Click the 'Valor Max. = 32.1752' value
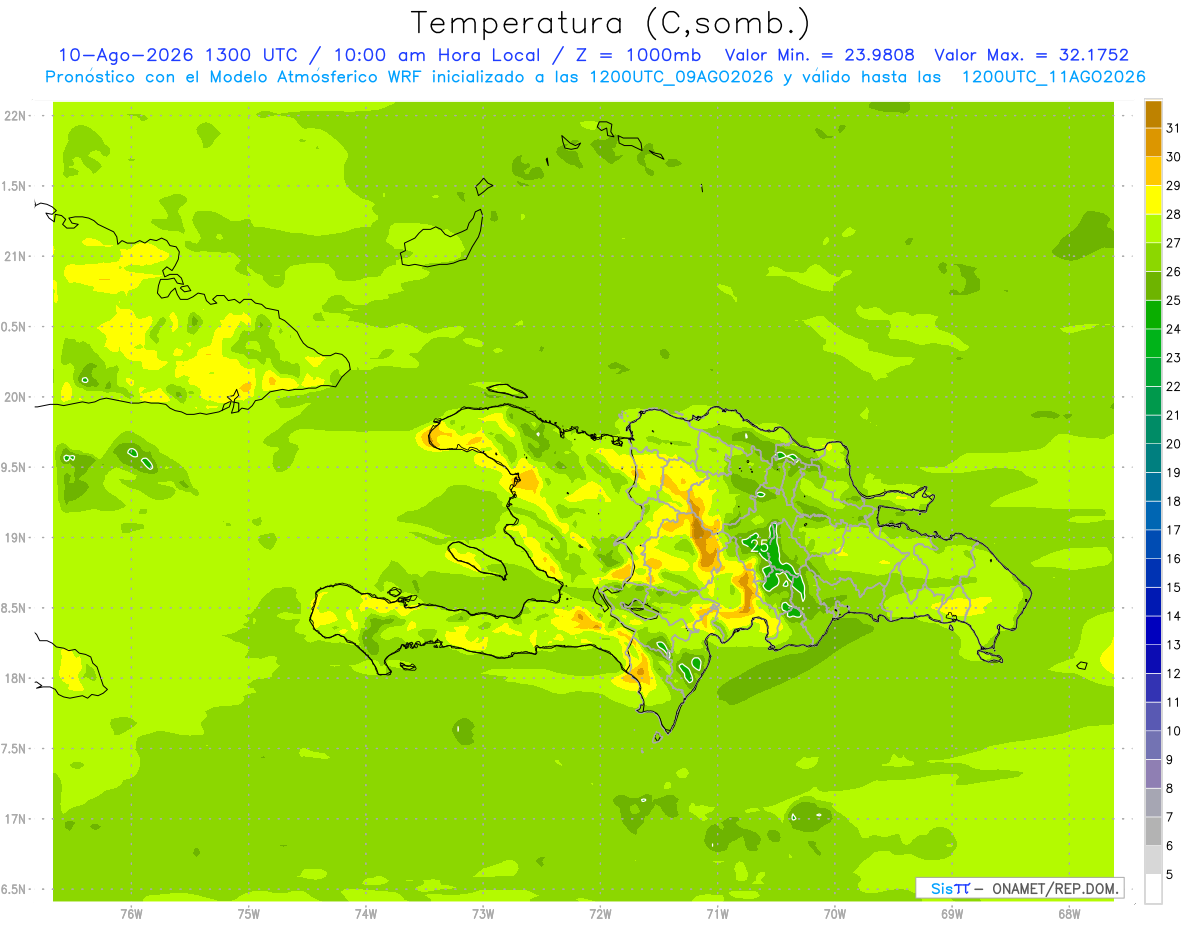This screenshot has height=927, width=1200. 1031,55
